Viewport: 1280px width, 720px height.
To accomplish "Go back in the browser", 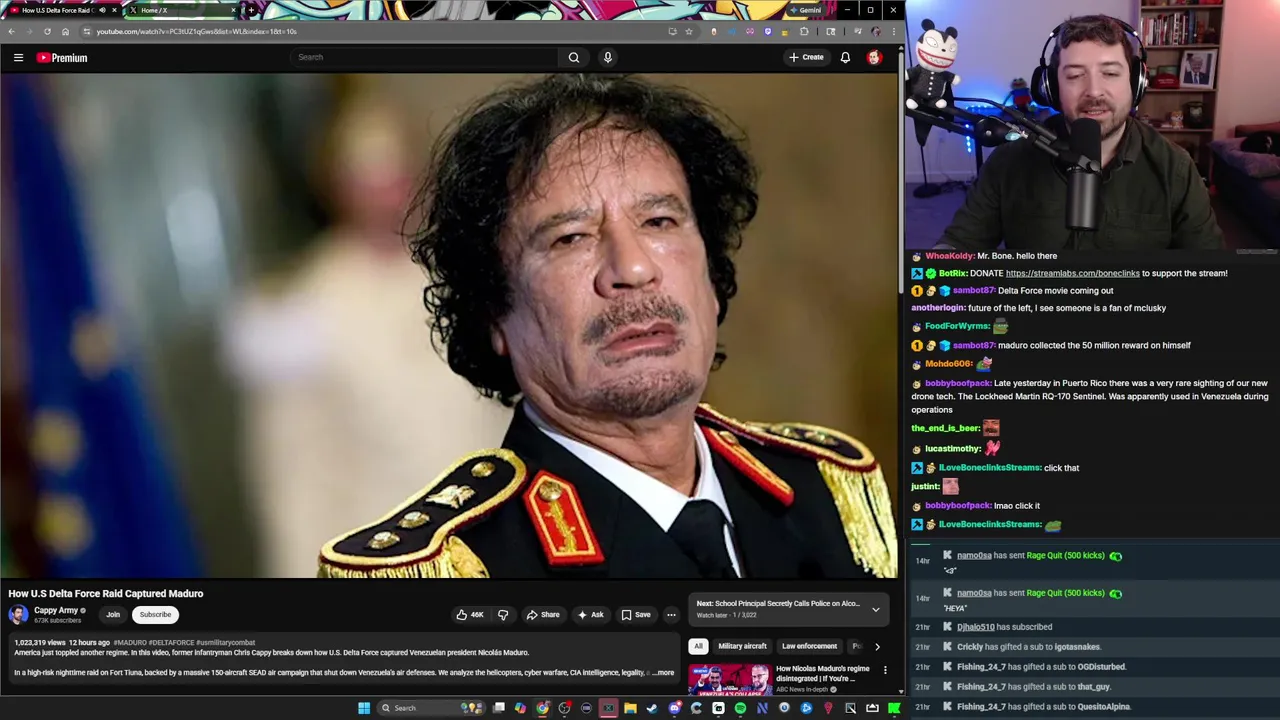I will (11, 31).
